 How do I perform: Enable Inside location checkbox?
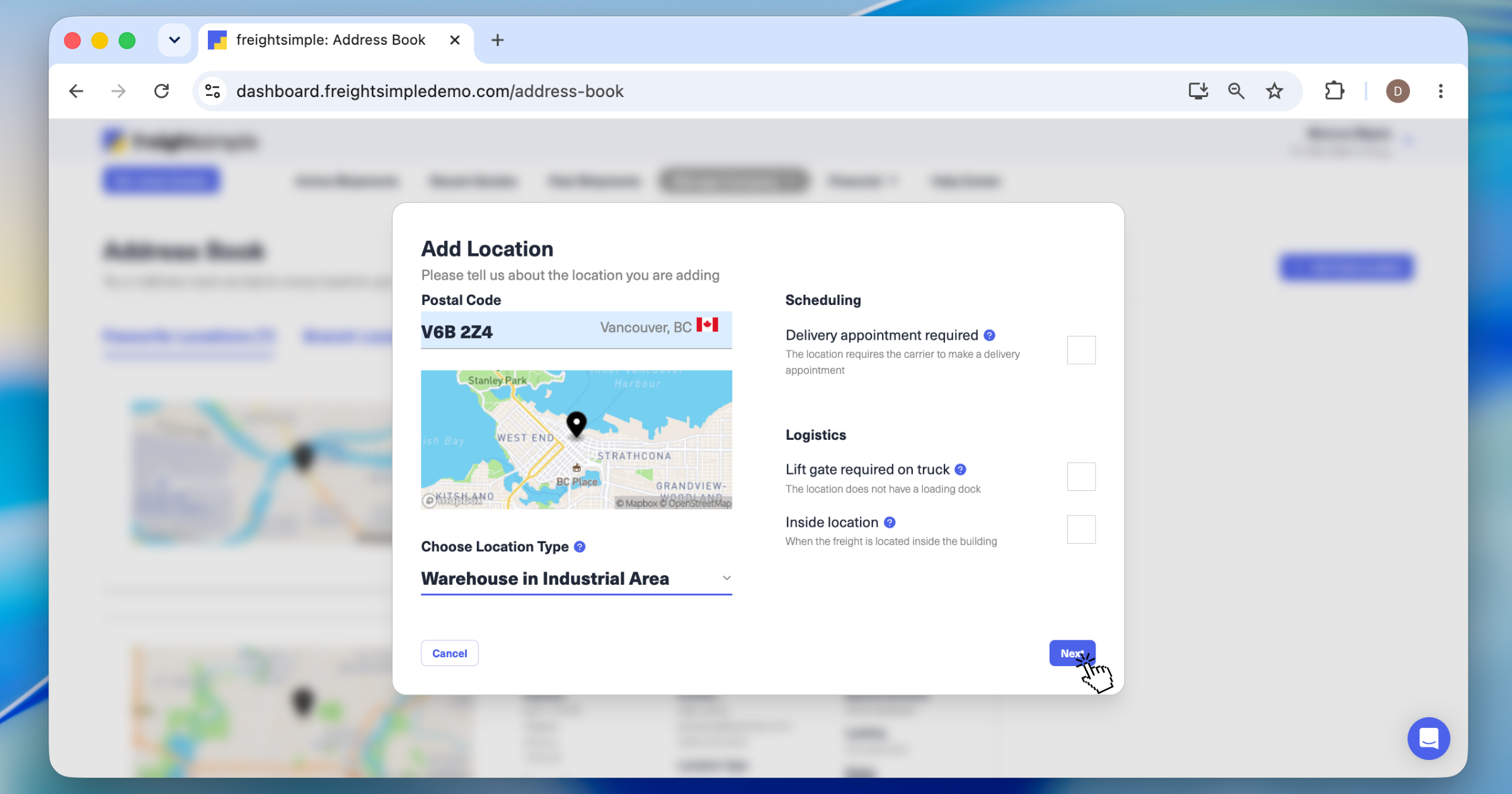coord(1081,529)
